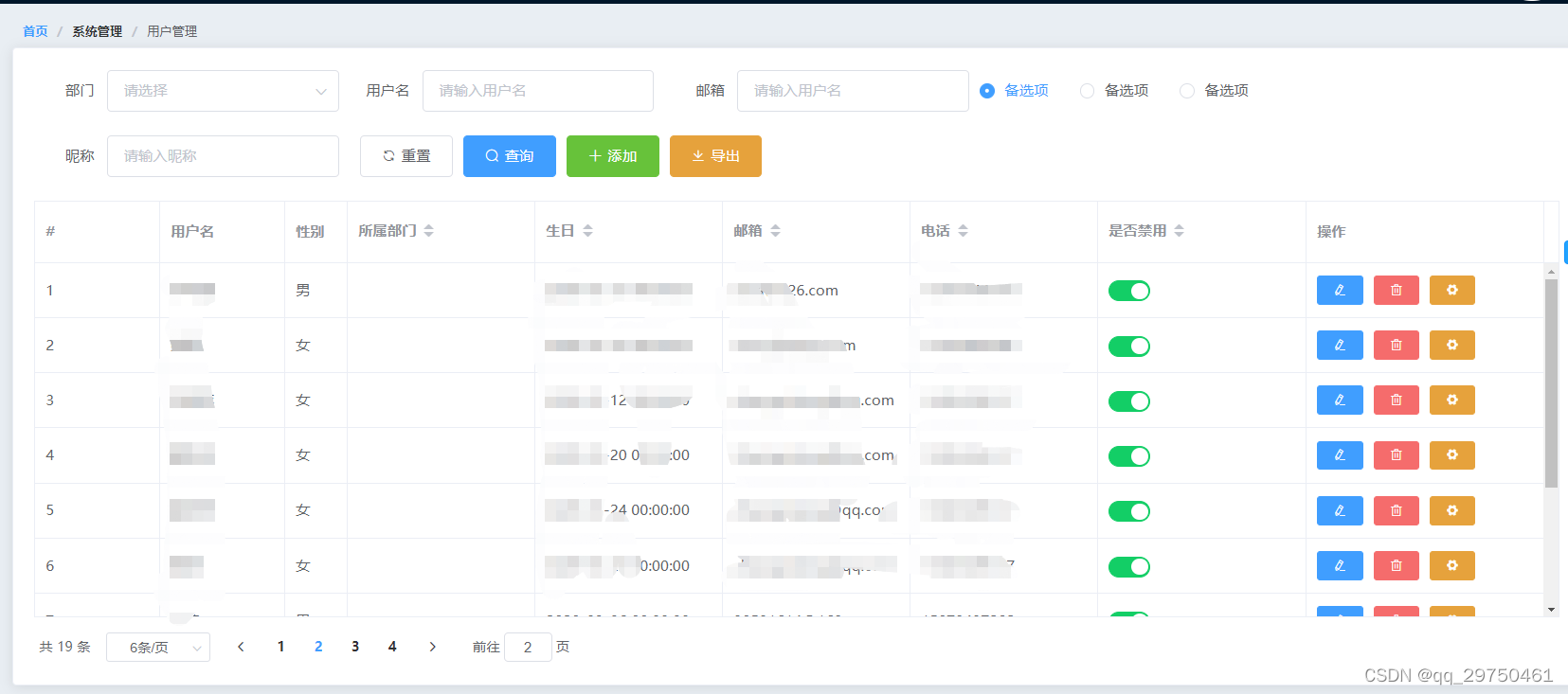Toggle the 是否禁用 switch in row 4
Image resolution: width=1568 pixels, height=694 pixels.
pyautogui.click(x=1129, y=456)
